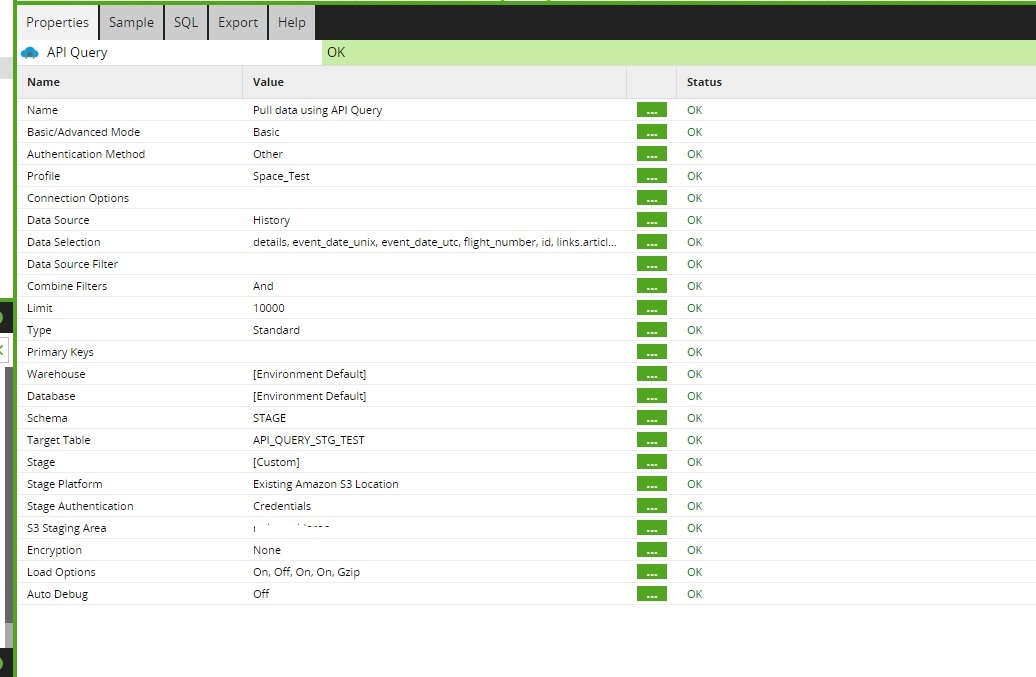The width and height of the screenshot is (1036, 677).
Task: Expand the collapsed left side panel
Action: pos(5,350)
